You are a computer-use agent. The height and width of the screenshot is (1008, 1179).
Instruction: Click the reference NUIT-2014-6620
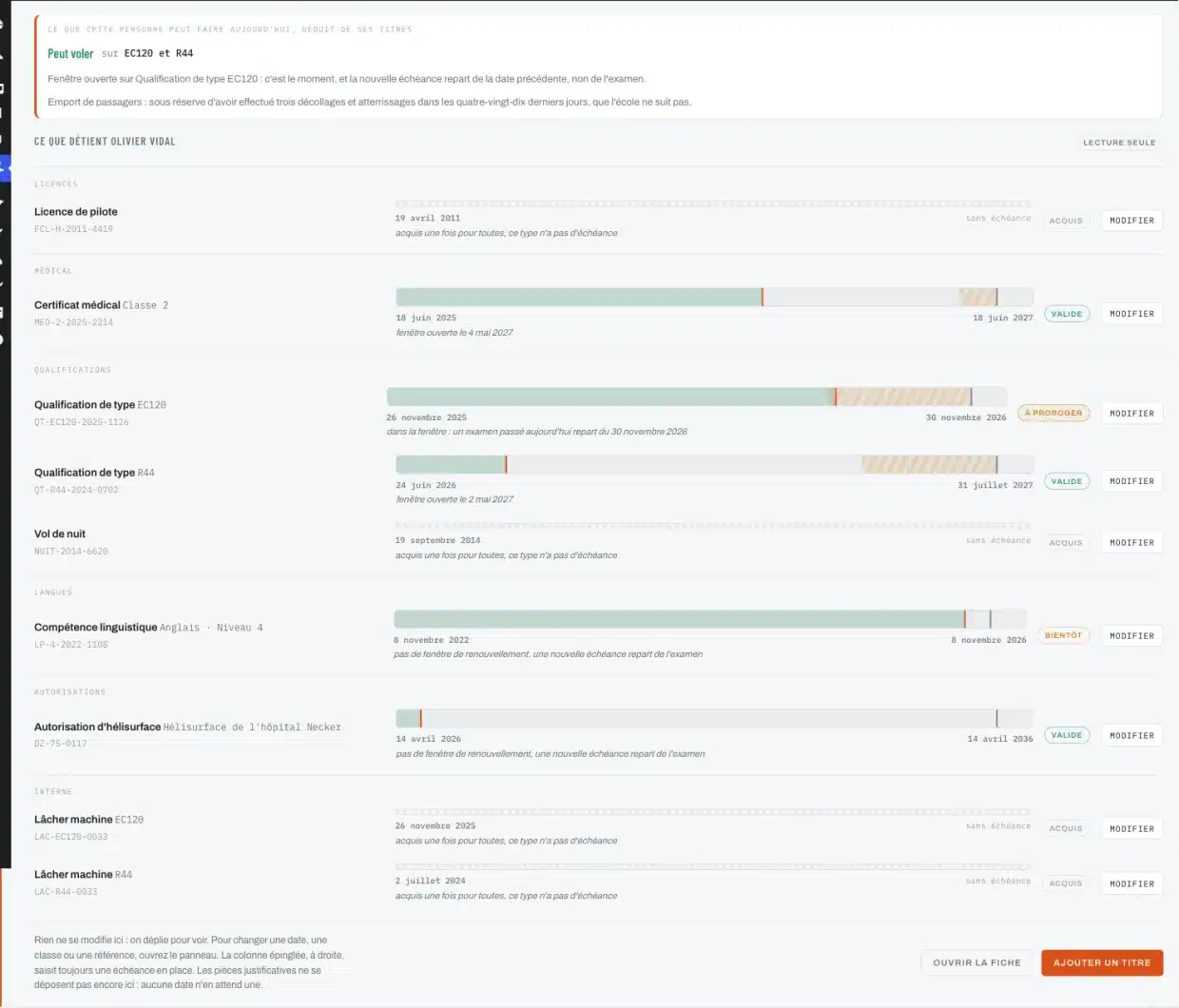click(71, 552)
